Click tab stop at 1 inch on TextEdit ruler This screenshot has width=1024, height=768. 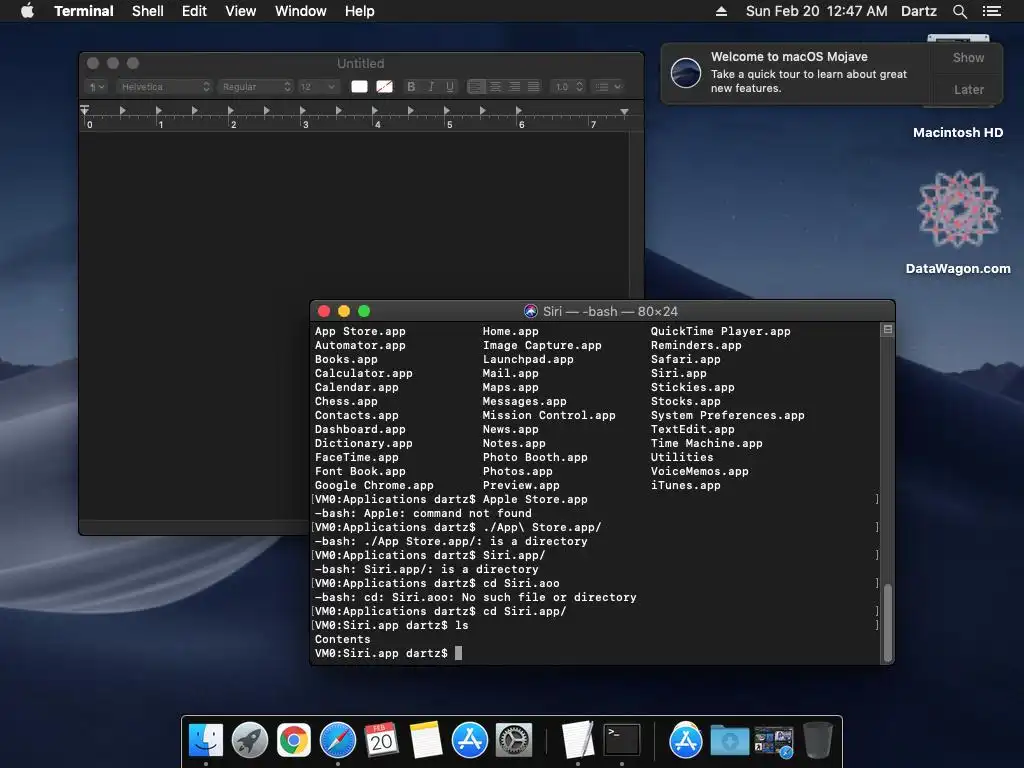159,111
